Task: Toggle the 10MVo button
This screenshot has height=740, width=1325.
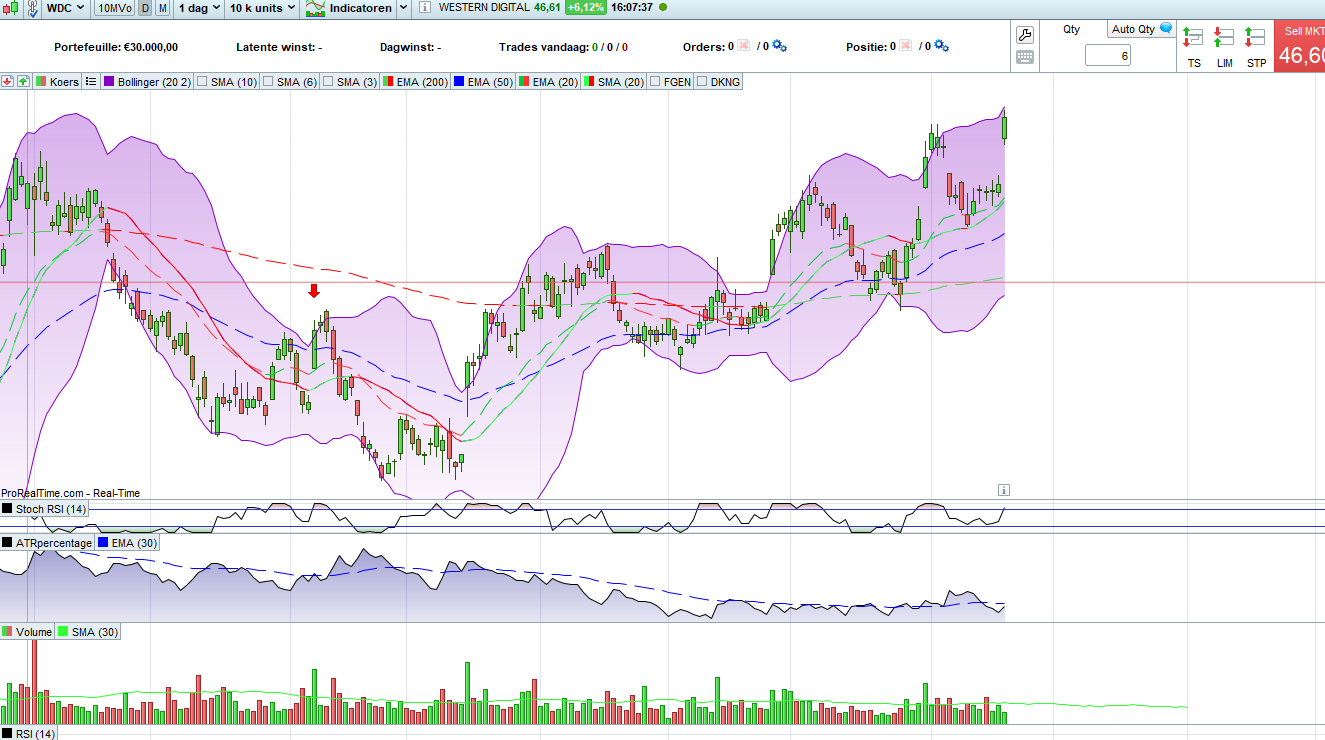Action: tap(115, 8)
